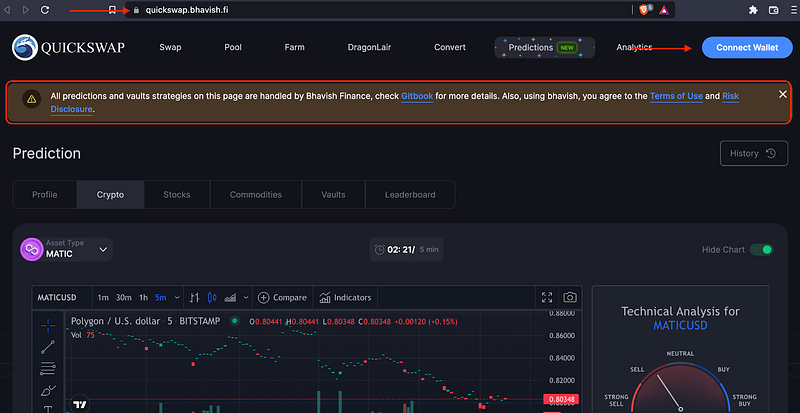Image resolution: width=800 pixels, height=413 pixels.
Task: Click the MATIC asset purple icon
Action: pos(32,250)
